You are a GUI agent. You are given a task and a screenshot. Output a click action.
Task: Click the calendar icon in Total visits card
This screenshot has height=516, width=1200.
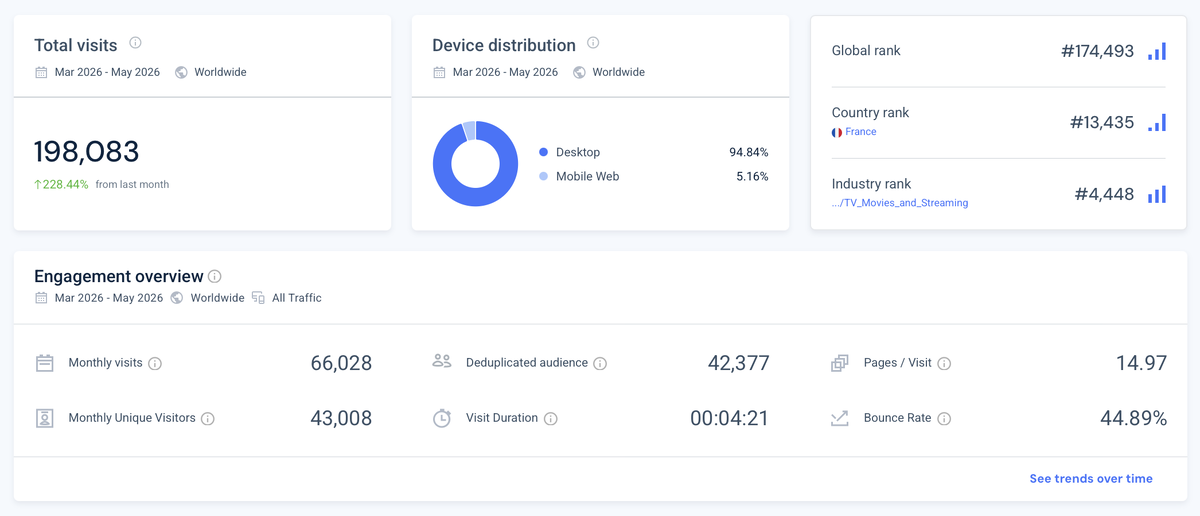(x=41, y=72)
